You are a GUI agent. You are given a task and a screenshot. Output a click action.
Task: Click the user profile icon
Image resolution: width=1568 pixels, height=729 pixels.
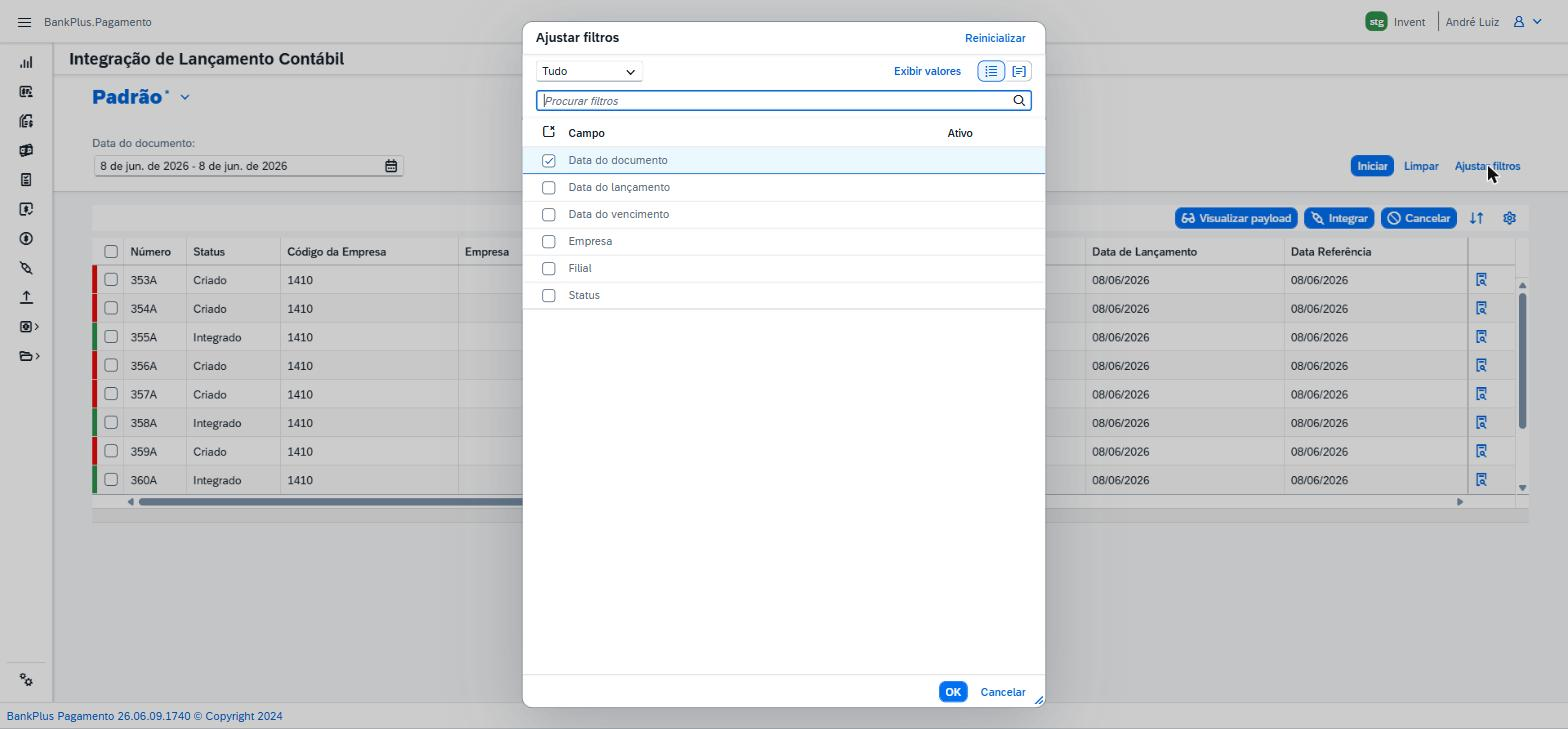click(1518, 22)
